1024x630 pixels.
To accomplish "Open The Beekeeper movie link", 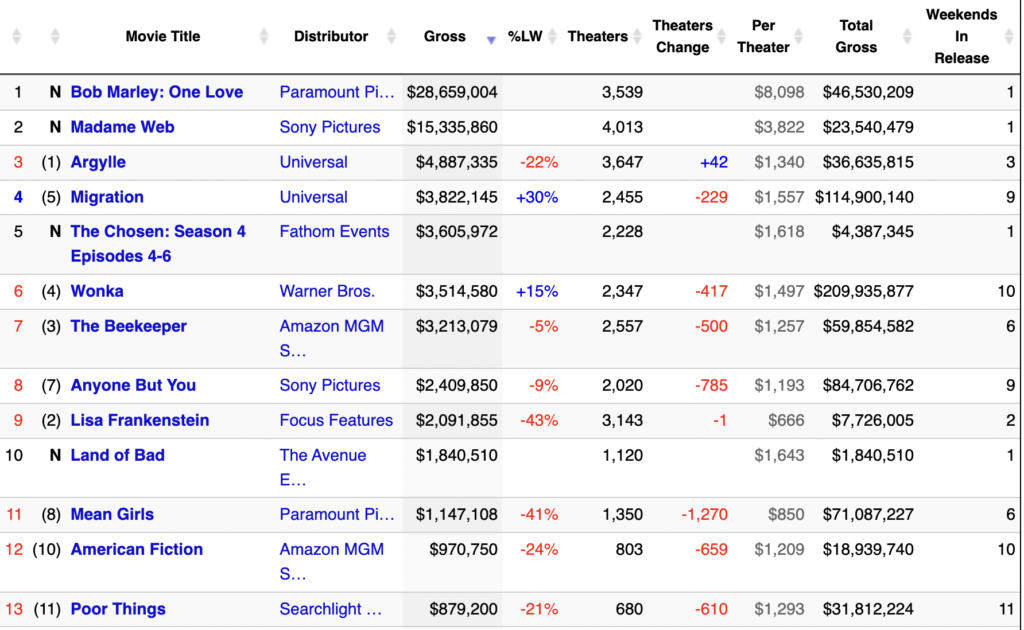I will [129, 326].
